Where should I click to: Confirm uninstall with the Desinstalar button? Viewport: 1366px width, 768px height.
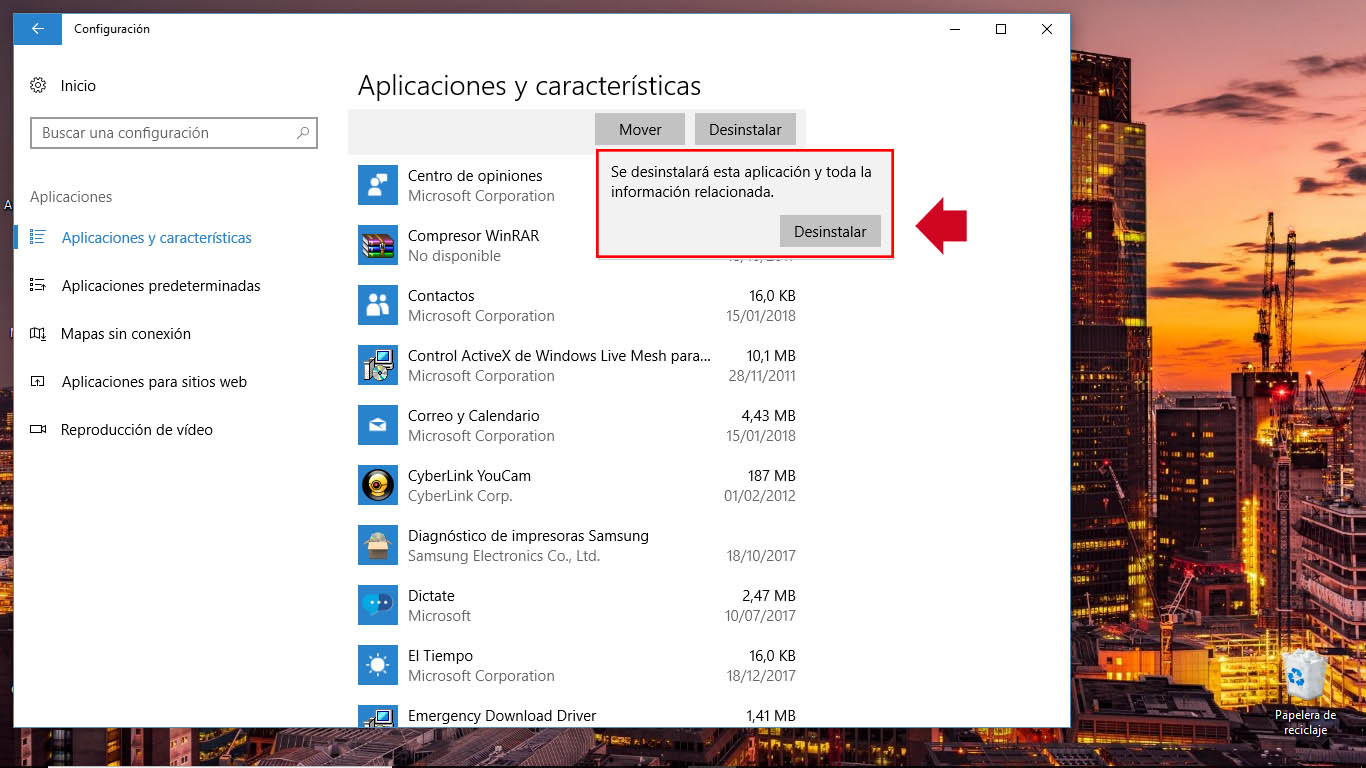830,231
